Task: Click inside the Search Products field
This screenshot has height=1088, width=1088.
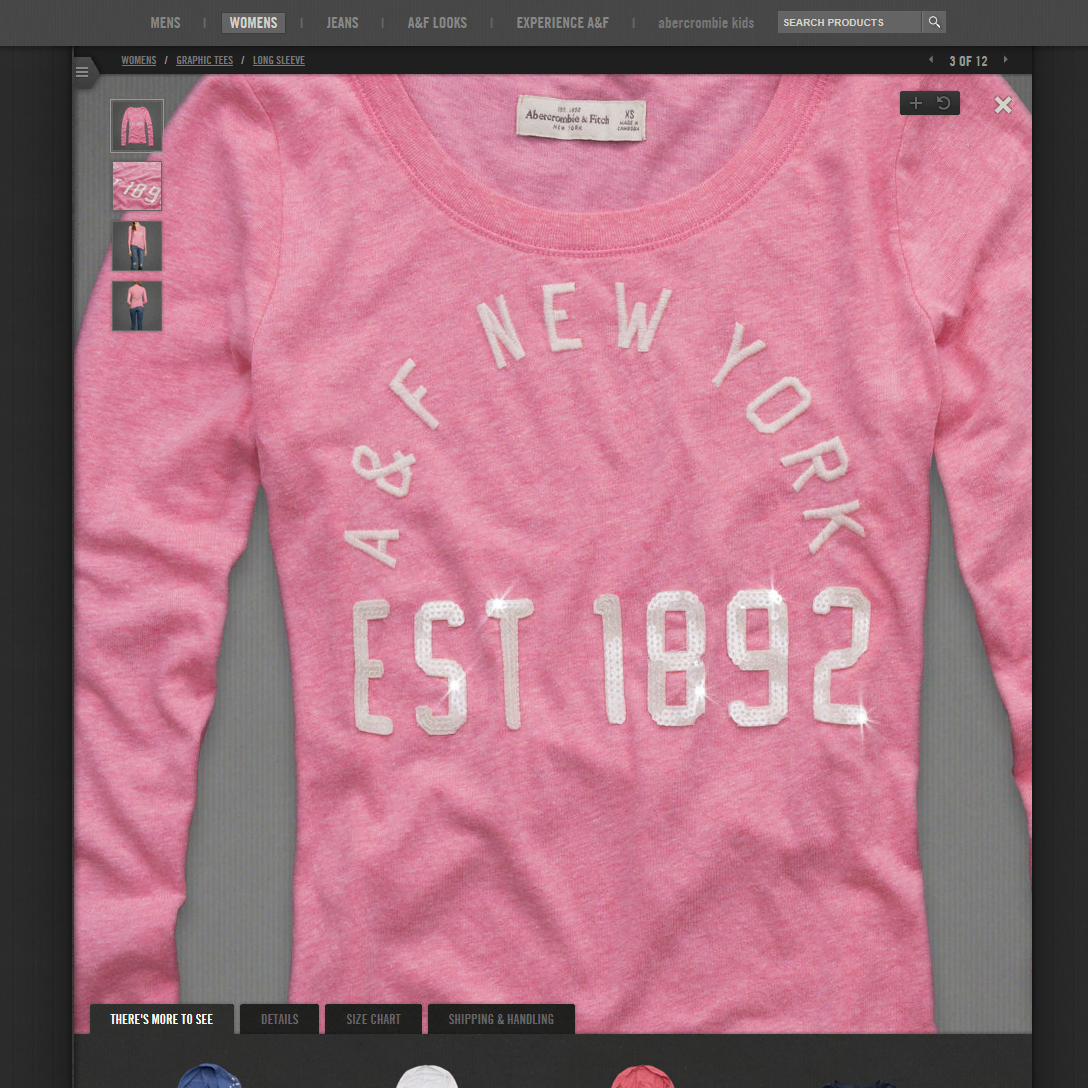Action: [x=848, y=21]
